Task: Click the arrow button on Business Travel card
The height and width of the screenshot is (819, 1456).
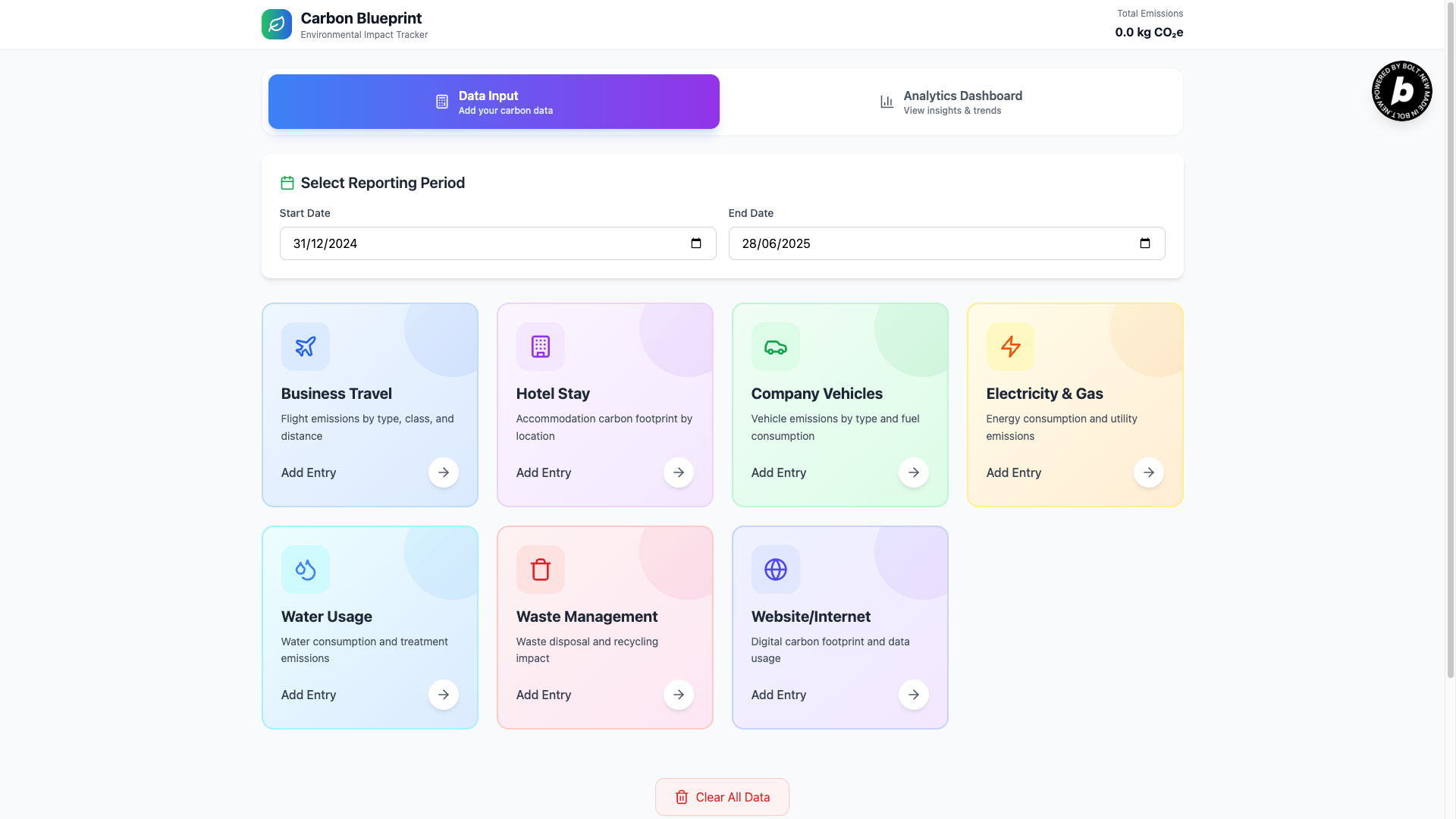Action: [443, 472]
